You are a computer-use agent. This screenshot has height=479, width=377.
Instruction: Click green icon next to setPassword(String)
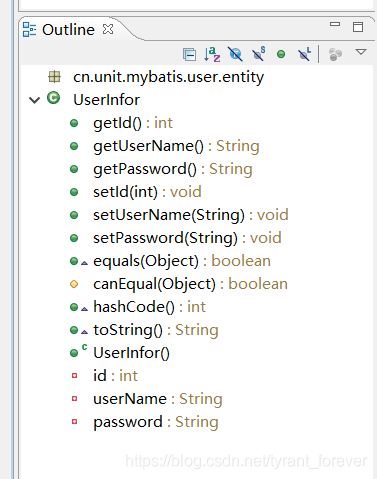(74, 238)
